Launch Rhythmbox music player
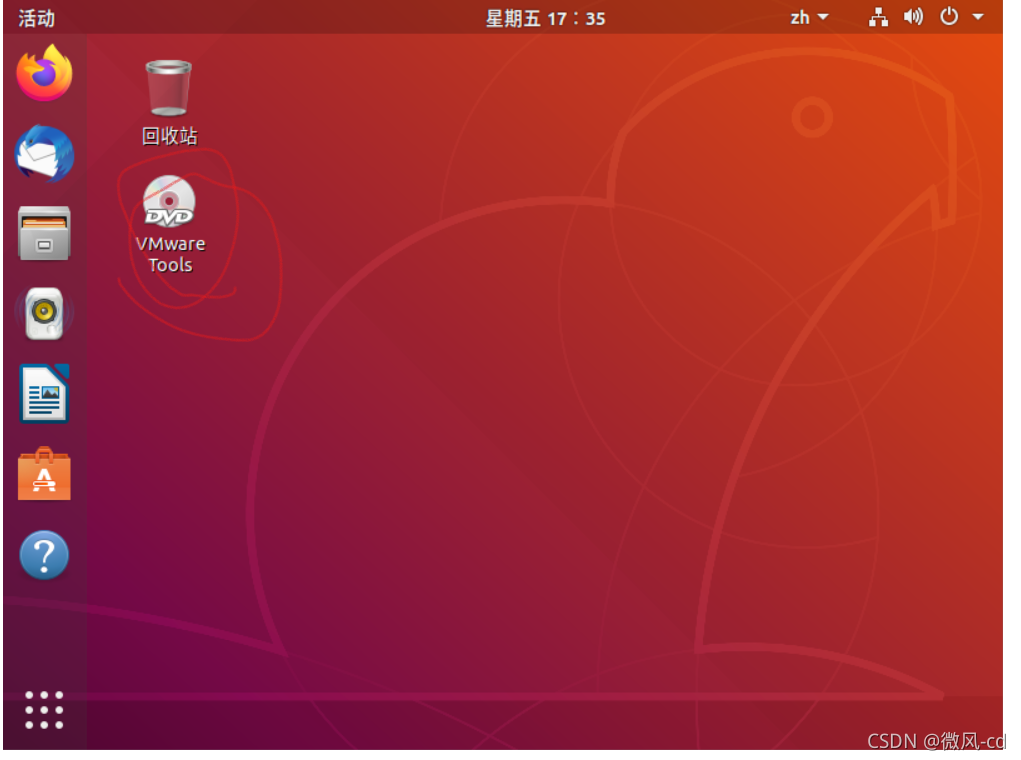The image size is (1021, 760). pyautogui.click(x=44, y=314)
